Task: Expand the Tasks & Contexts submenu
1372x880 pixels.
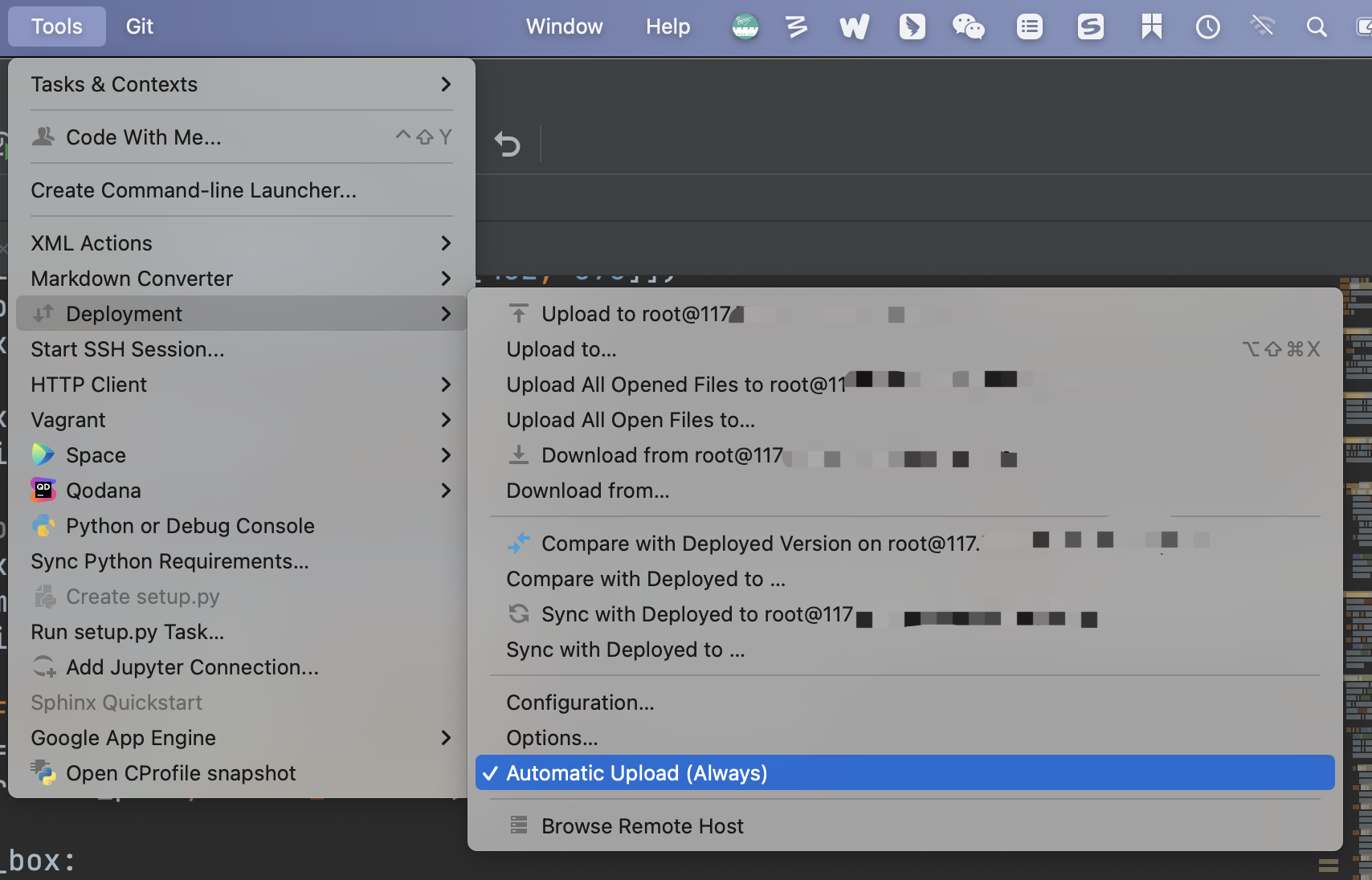Action: click(241, 84)
